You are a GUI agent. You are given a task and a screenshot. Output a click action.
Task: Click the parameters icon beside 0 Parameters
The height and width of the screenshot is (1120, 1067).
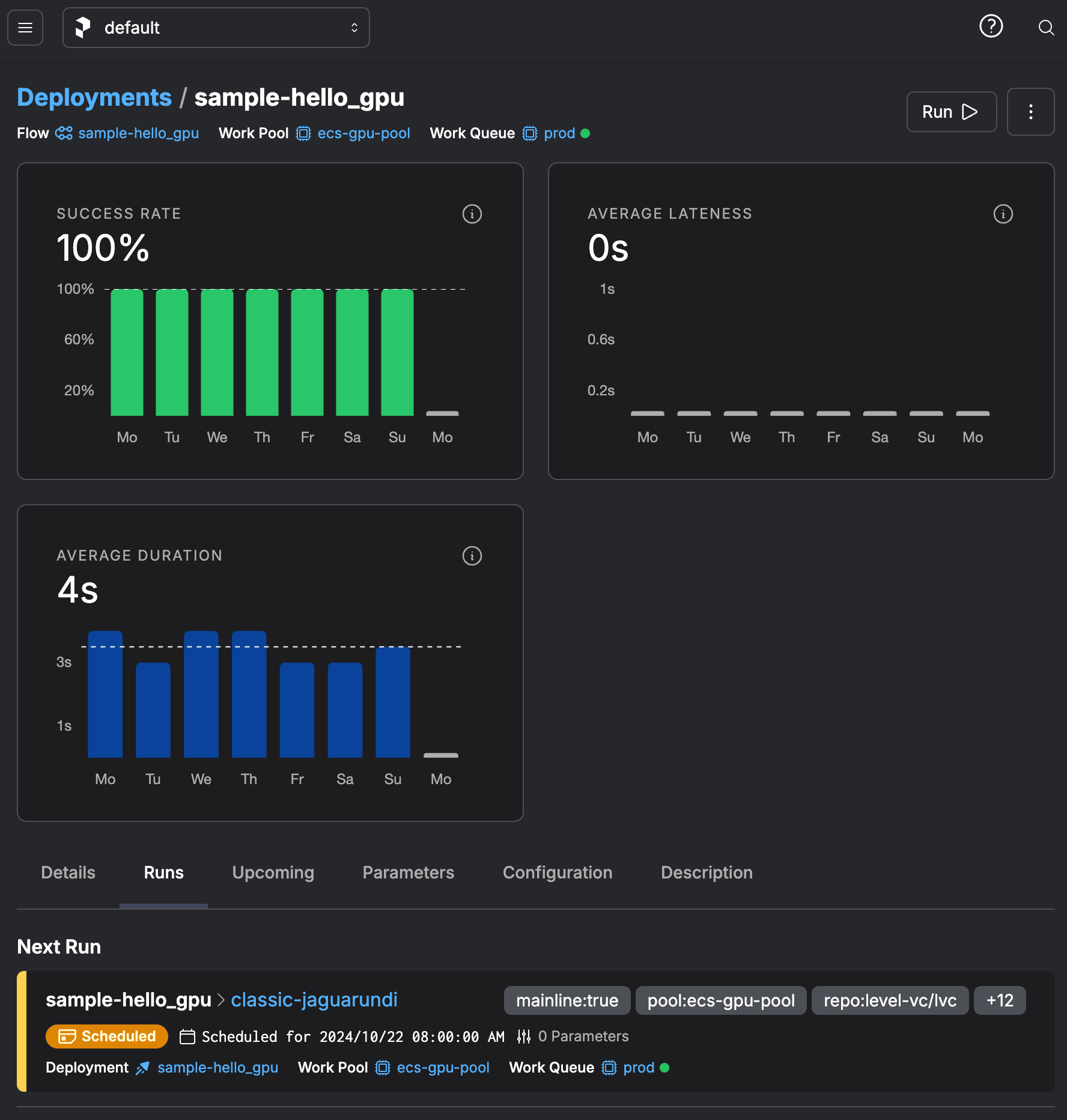tap(523, 1036)
